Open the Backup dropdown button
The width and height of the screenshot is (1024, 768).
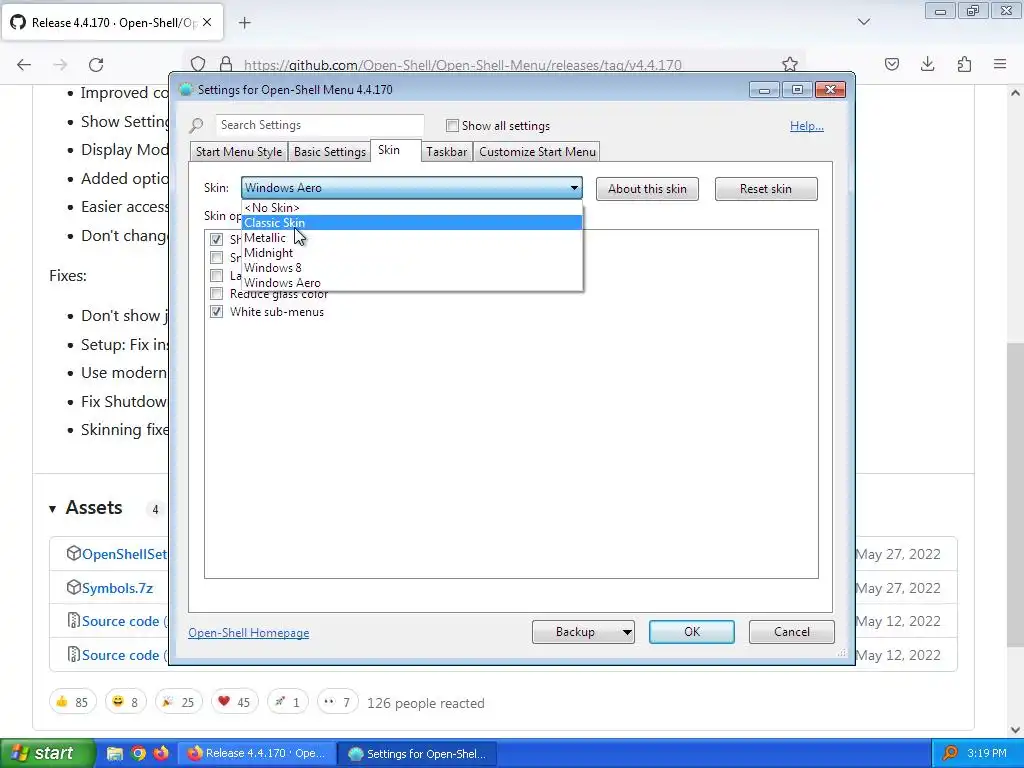pyautogui.click(x=583, y=632)
